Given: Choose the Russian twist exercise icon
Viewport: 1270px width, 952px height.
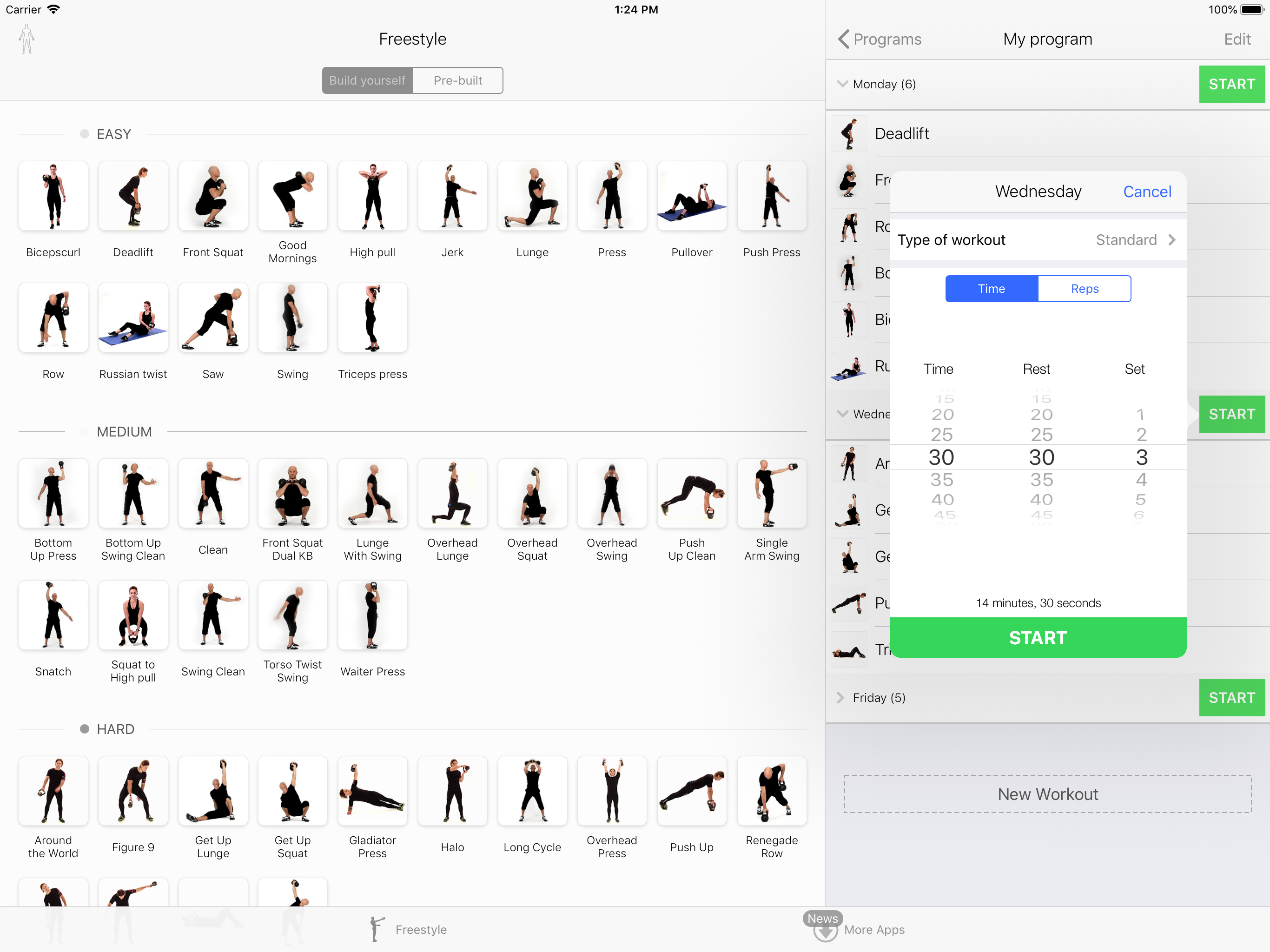Looking at the screenshot, I should pos(132,317).
